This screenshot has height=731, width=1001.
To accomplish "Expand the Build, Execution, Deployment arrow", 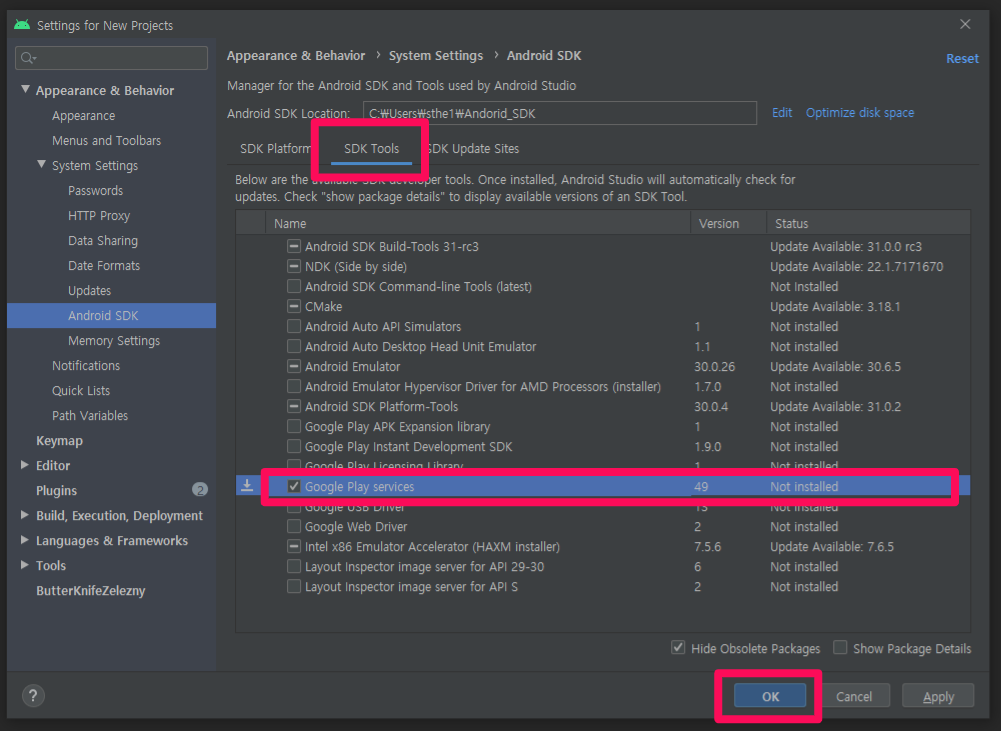I will tap(25, 515).
